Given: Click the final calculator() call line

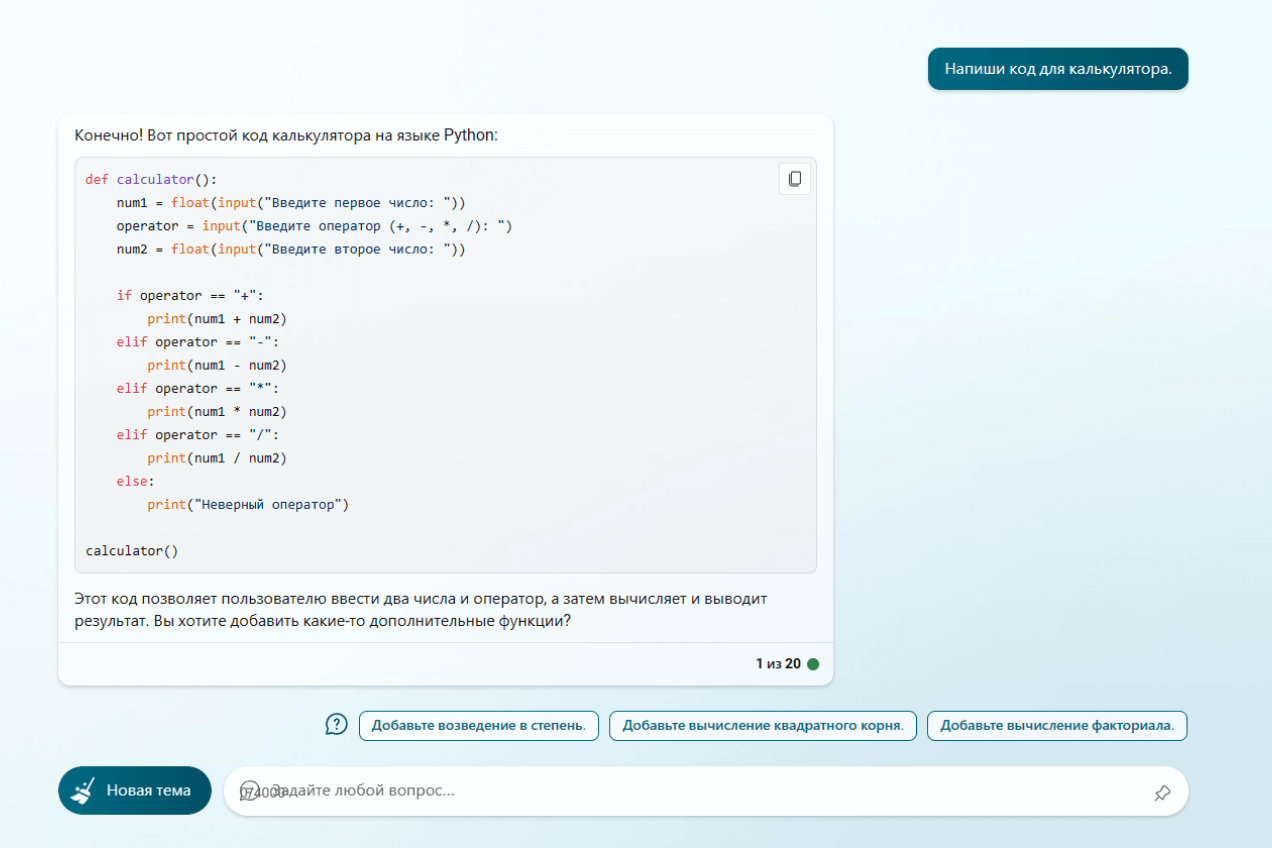Looking at the screenshot, I should (131, 551).
